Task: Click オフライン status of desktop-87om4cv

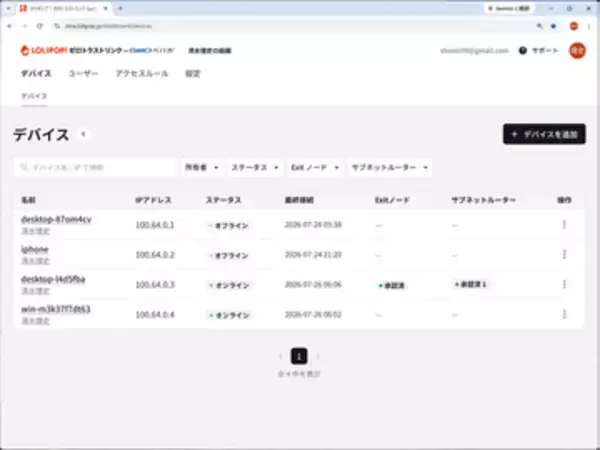Action: click(228, 226)
